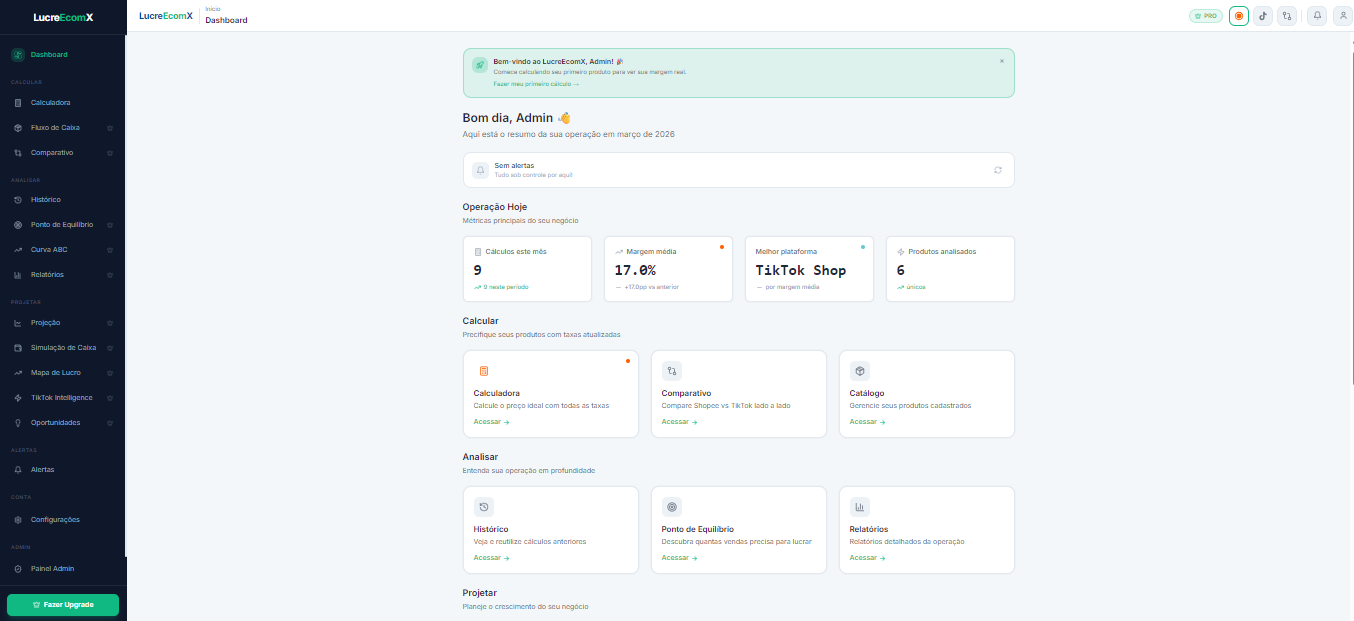Click the crown icon beside sidebar Relatórios
The width and height of the screenshot is (1354, 621).
(110, 275)
